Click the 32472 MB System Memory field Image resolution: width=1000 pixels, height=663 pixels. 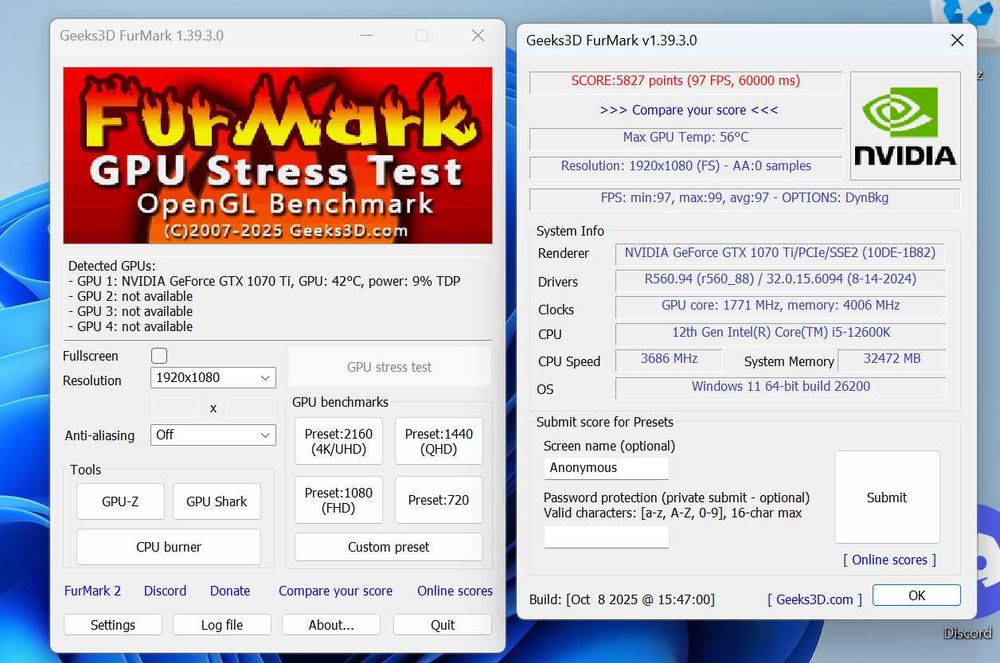[x=892, y=360]
